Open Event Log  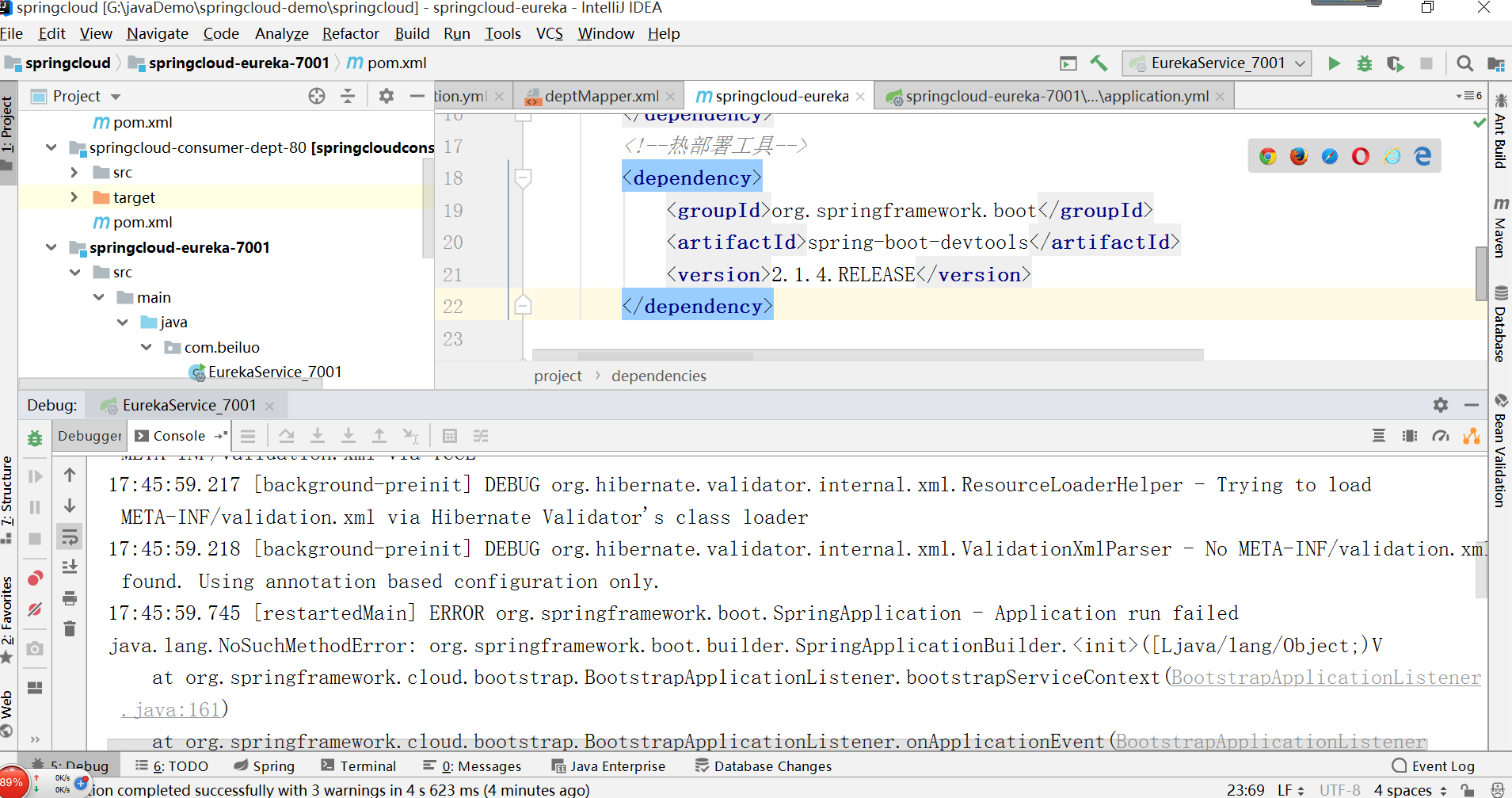click(1434, 766)
